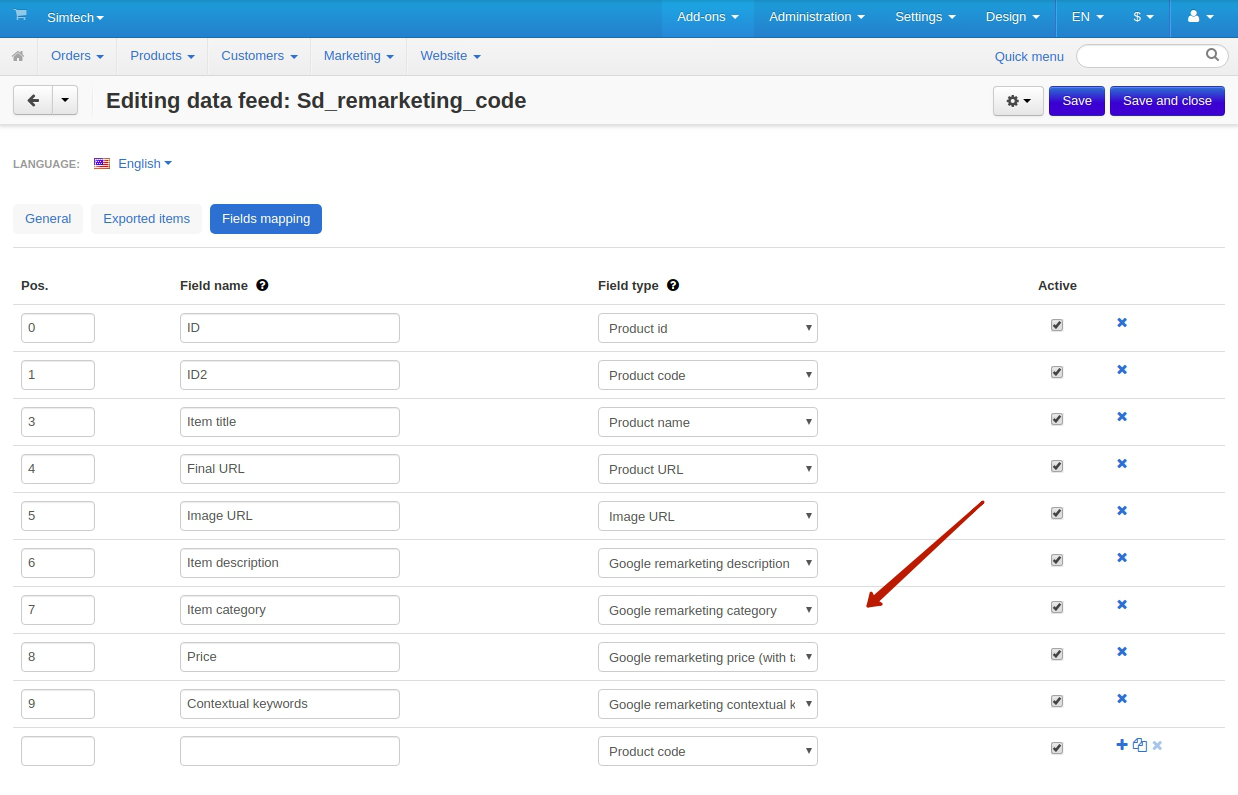This screenshot has height=795, width=1238.
Task: Add a new field row with plus icon
Action: tap(1122, 745)
